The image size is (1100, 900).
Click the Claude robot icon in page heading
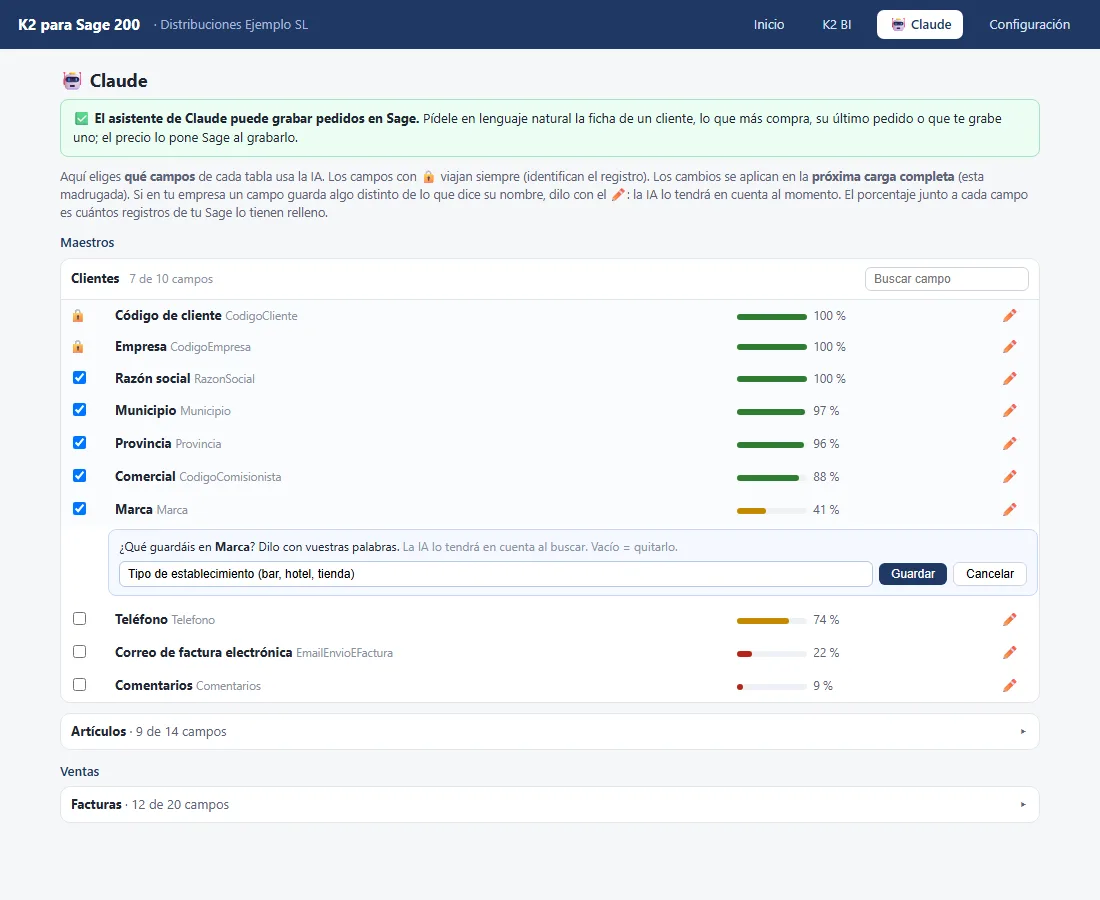click(x=72, y=81)
